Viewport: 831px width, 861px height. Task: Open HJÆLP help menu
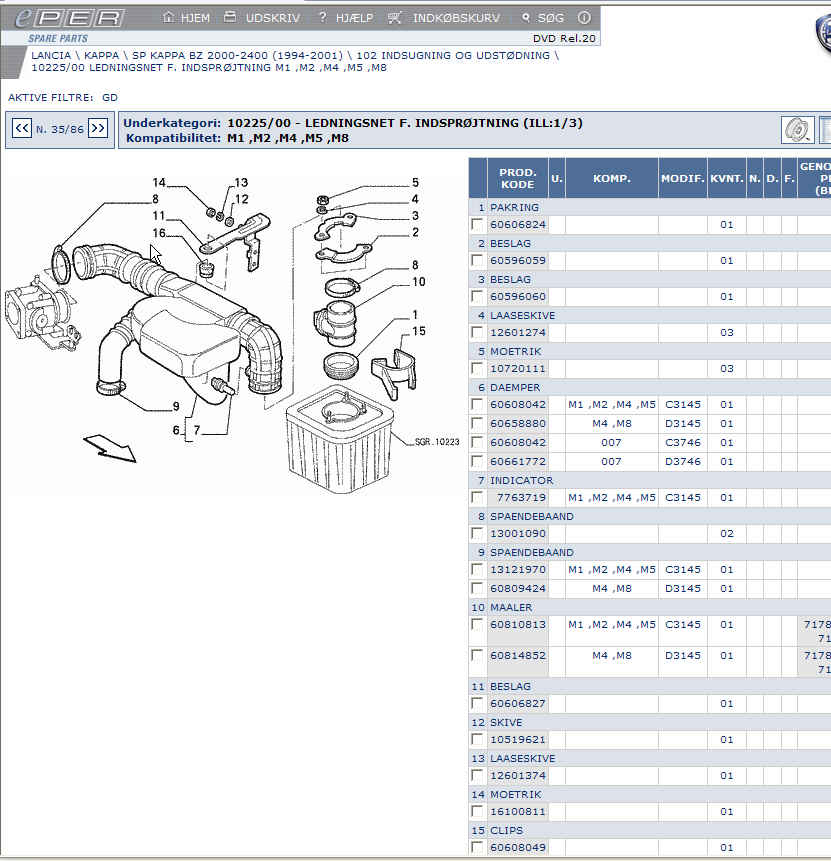tap(354, 18)
